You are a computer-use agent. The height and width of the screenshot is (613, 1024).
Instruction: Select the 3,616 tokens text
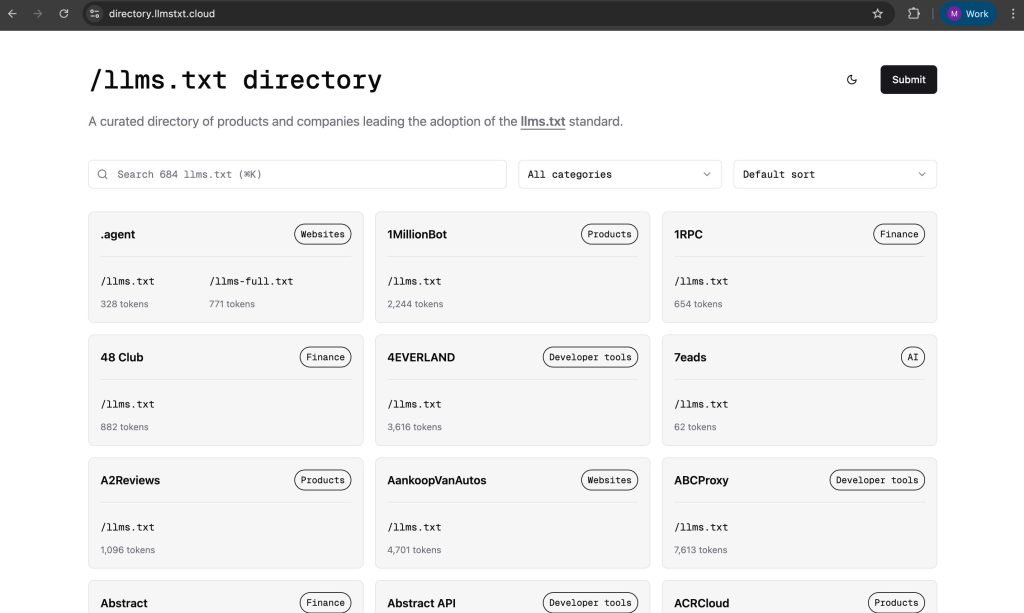(414, 427)
